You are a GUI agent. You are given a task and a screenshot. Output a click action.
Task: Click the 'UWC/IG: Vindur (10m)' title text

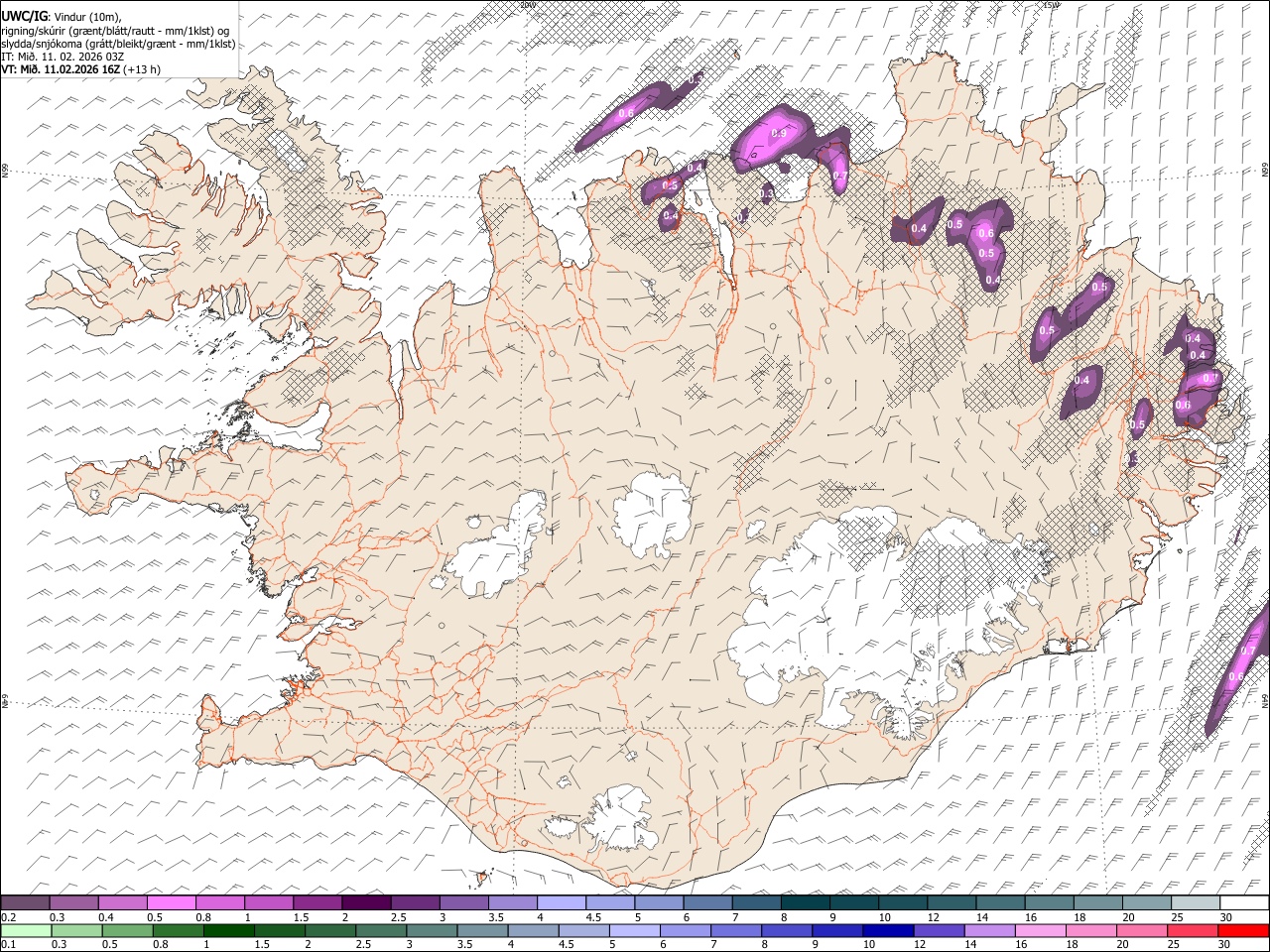point(62,16)
